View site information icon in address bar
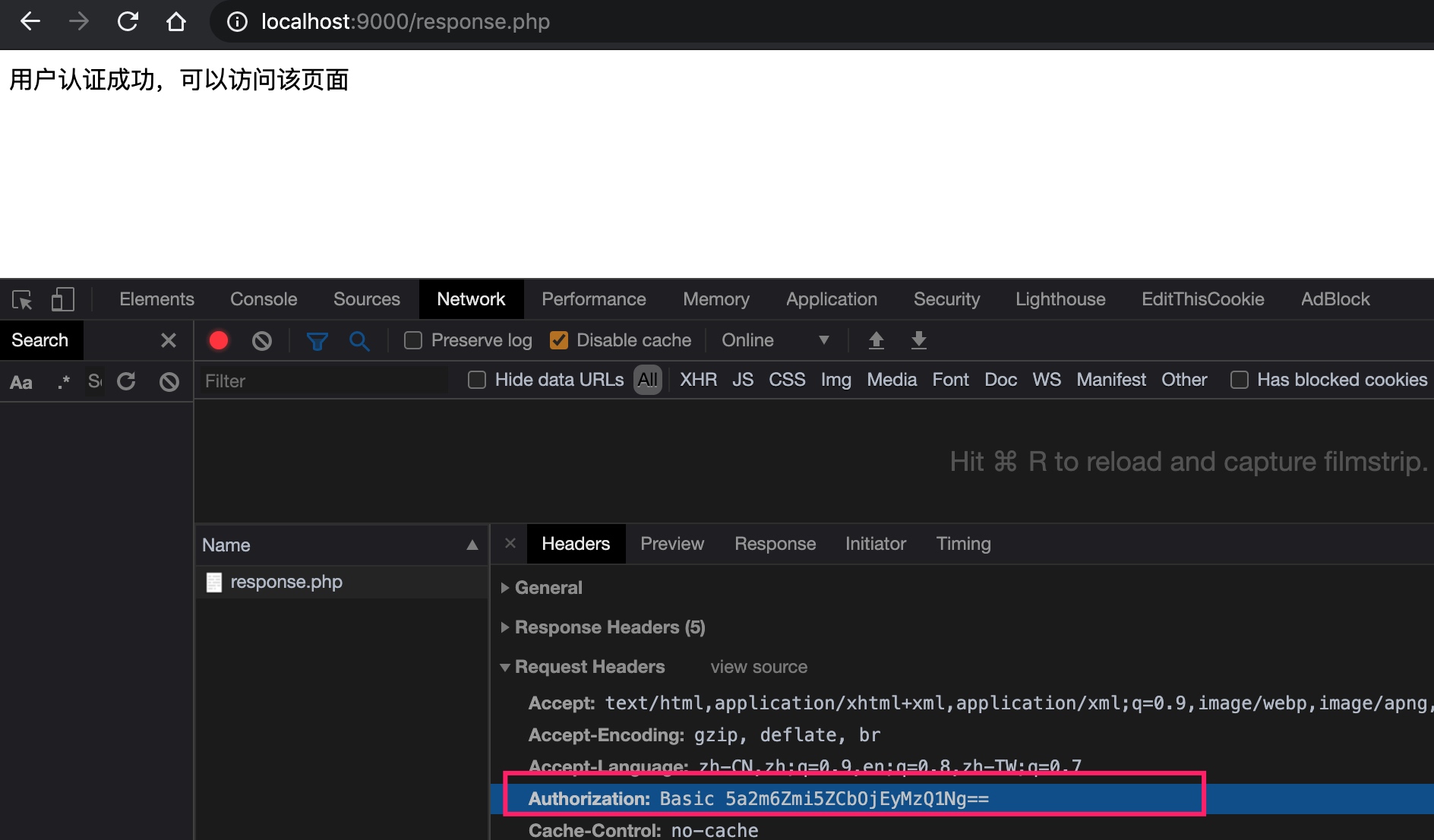Image resolution: width=1434 pixels, height=840 pixels. tap(237, 22)
